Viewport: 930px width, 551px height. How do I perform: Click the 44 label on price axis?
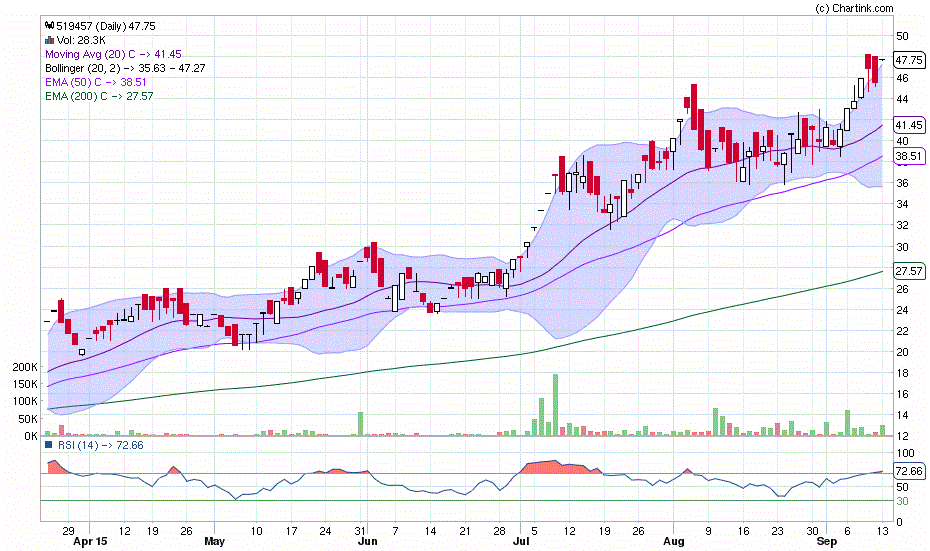902,99
